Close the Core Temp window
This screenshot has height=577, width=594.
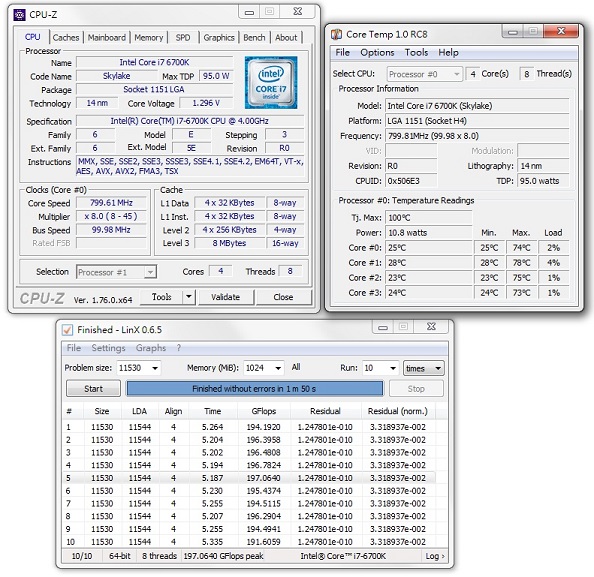[x=561, y=31]
